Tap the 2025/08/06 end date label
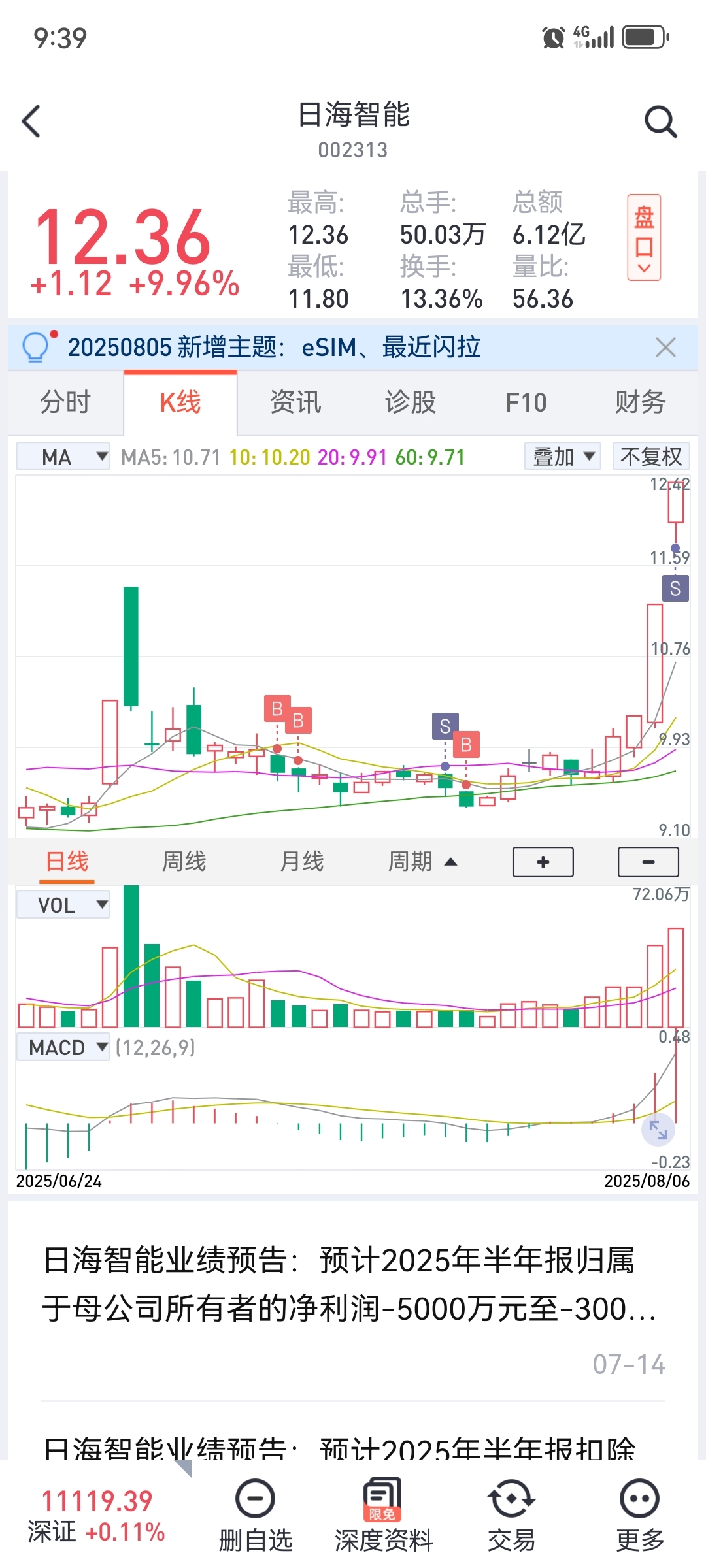Screen dimensions: 706x1568 point(647,1181)
